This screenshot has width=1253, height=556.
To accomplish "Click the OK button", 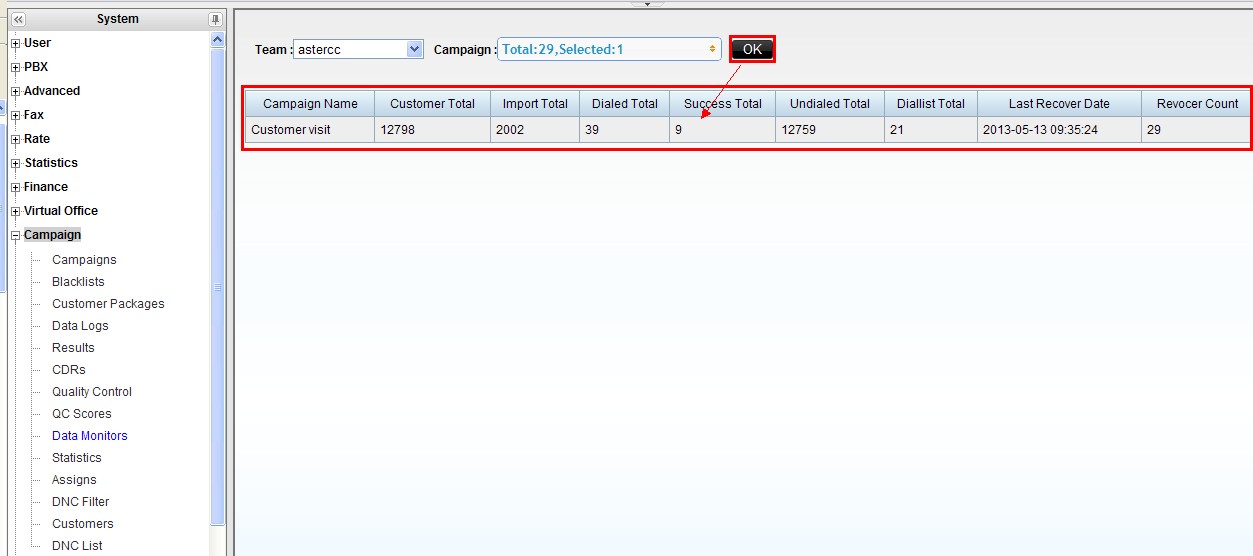I will point(752,49).
